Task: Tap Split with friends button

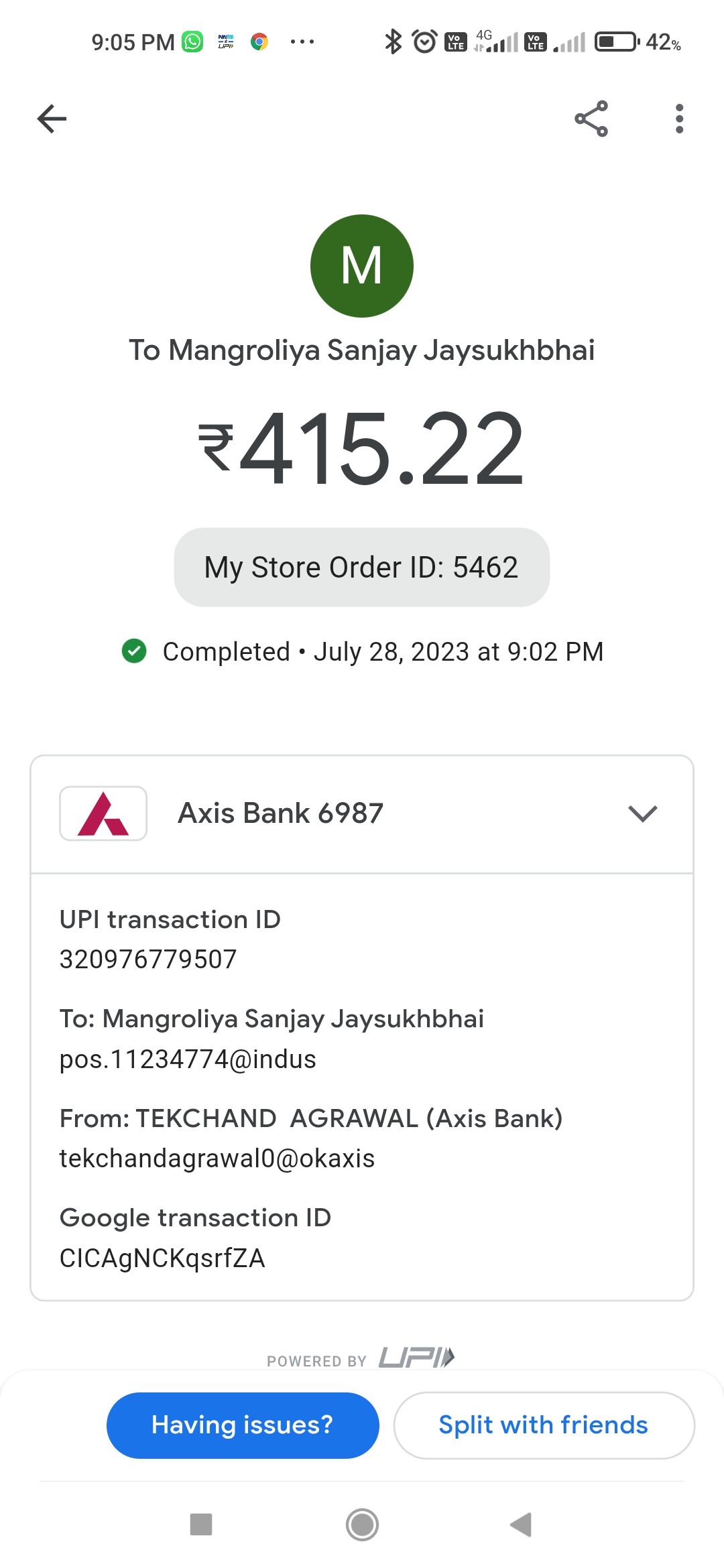Action: click(x=544, y=1425)
